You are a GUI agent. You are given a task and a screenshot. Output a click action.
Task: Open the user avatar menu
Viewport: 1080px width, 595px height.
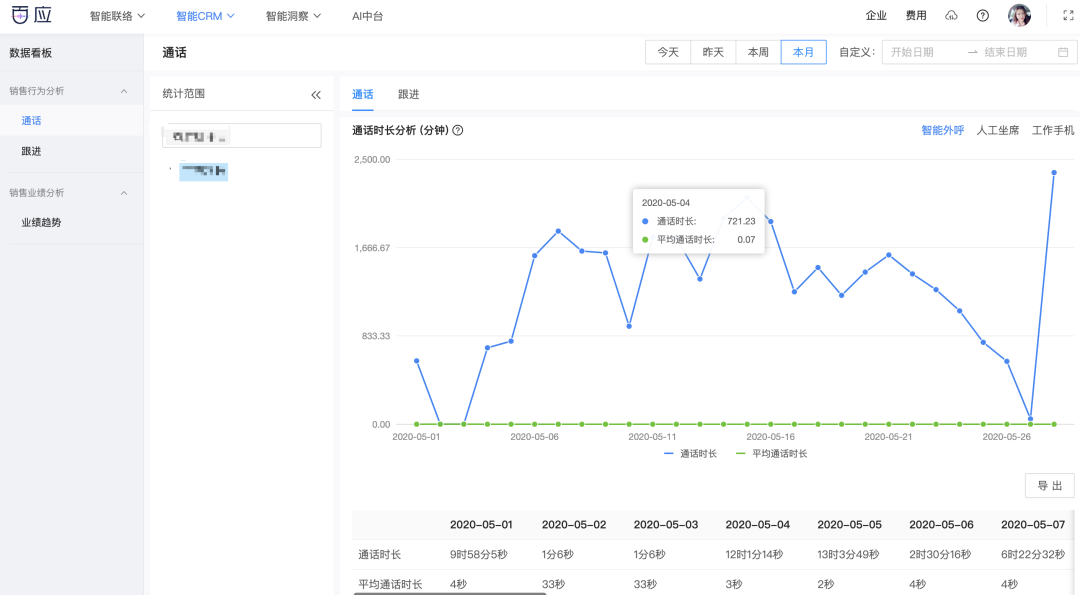[1019, 15]
